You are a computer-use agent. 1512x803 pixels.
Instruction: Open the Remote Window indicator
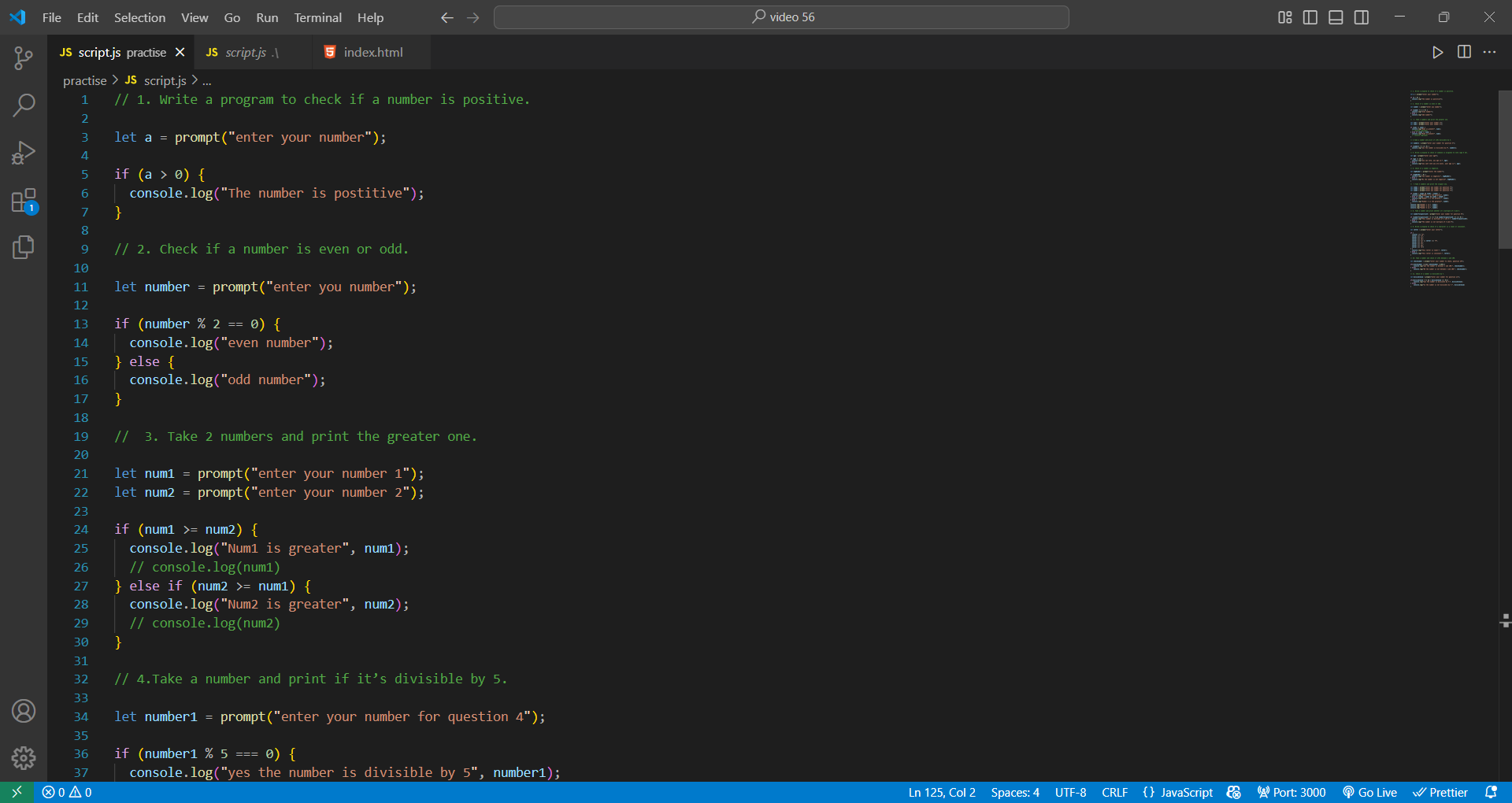click(17, 792)
